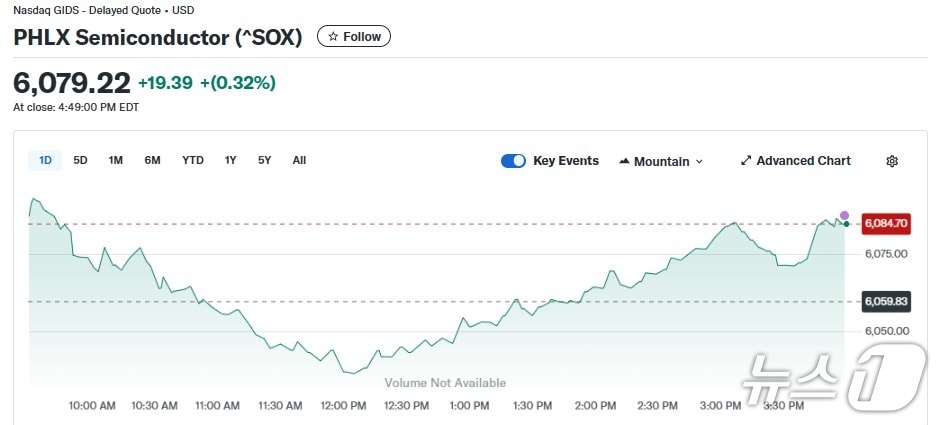Show YTD chart range
Screen dimensions: 940x425
pos(193,160)
